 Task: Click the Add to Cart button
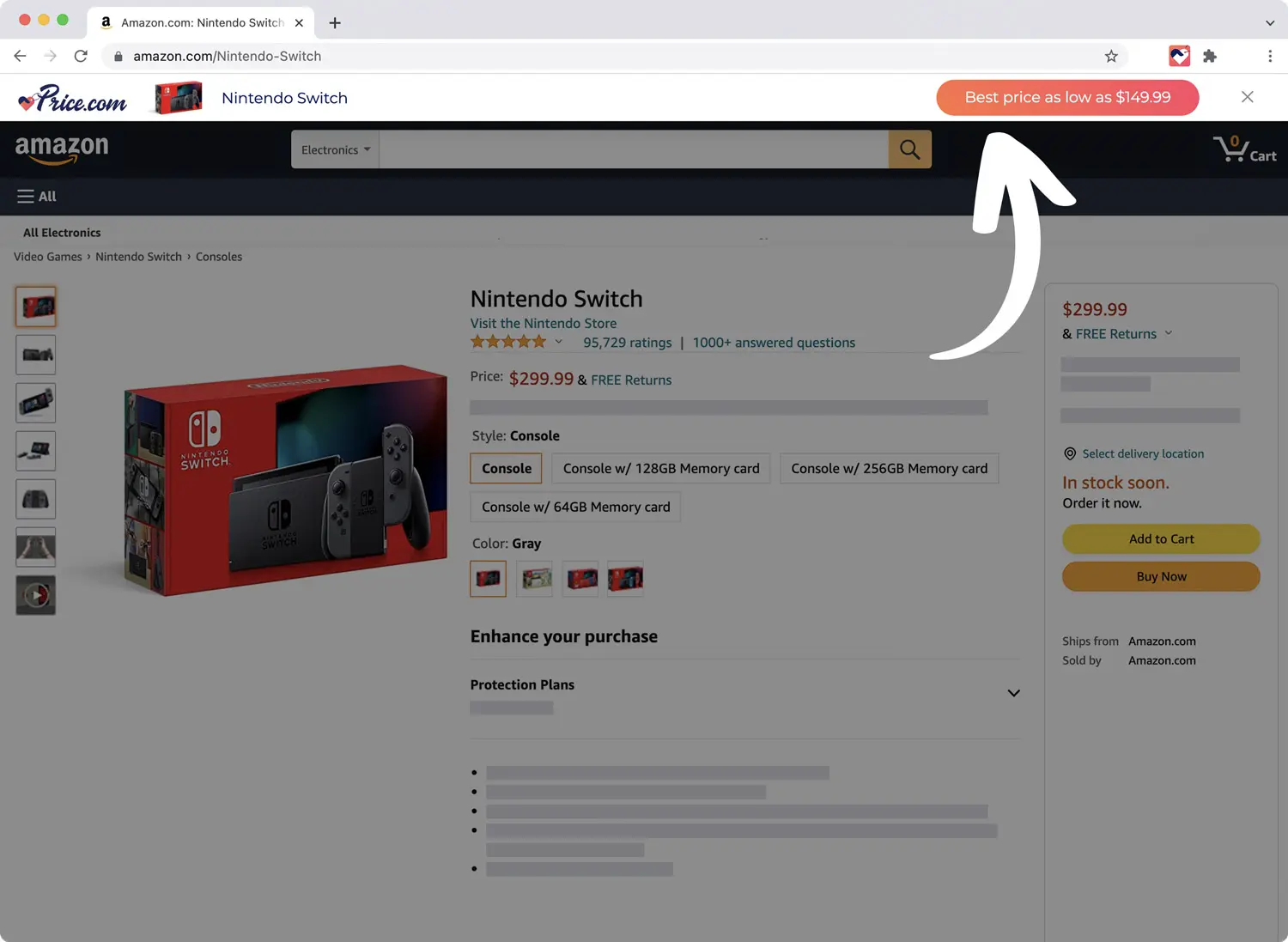(x=1161, y=539)
